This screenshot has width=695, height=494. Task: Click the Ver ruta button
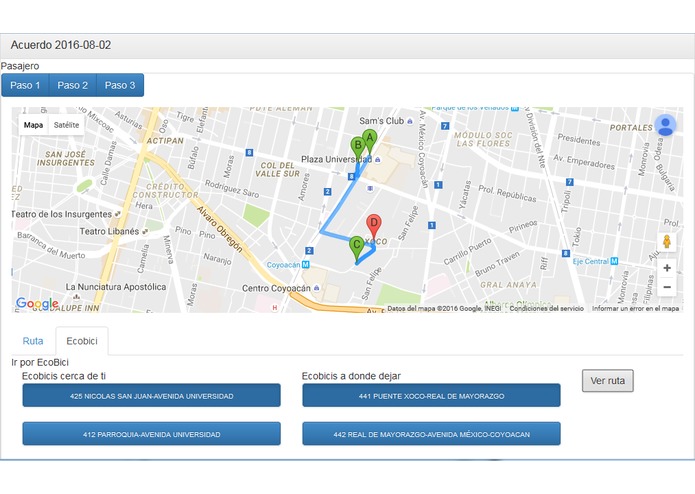608,381
